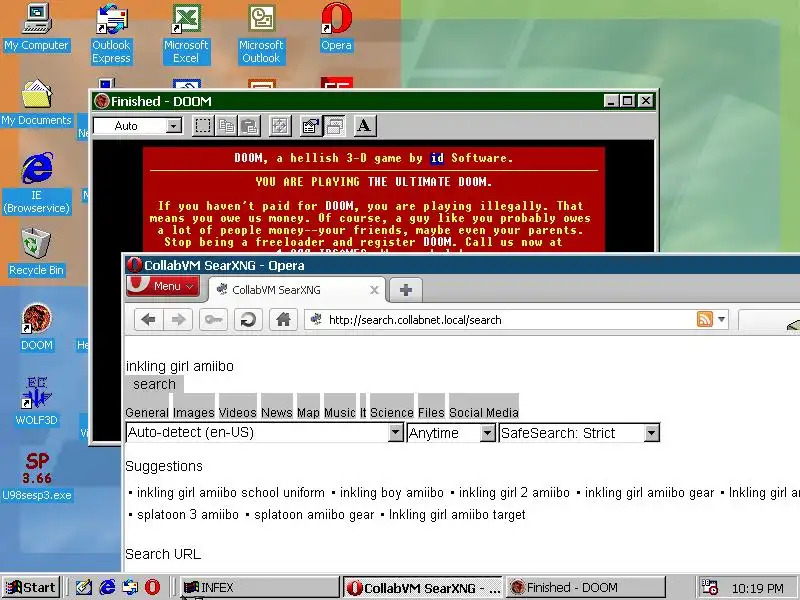
Task: Click suggestion splatoon amiibo gear
Action: tap(314, 514)
